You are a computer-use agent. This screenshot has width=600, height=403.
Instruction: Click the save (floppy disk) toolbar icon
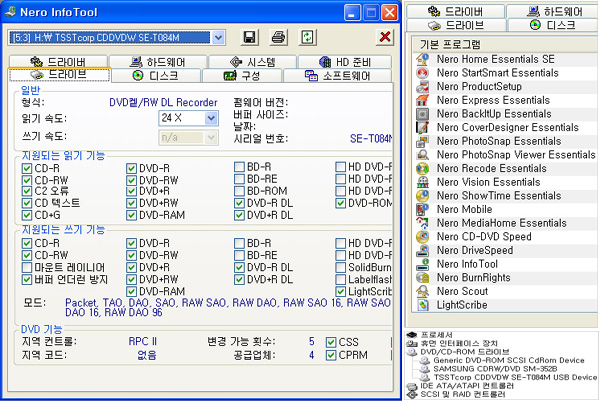(249, 37)
